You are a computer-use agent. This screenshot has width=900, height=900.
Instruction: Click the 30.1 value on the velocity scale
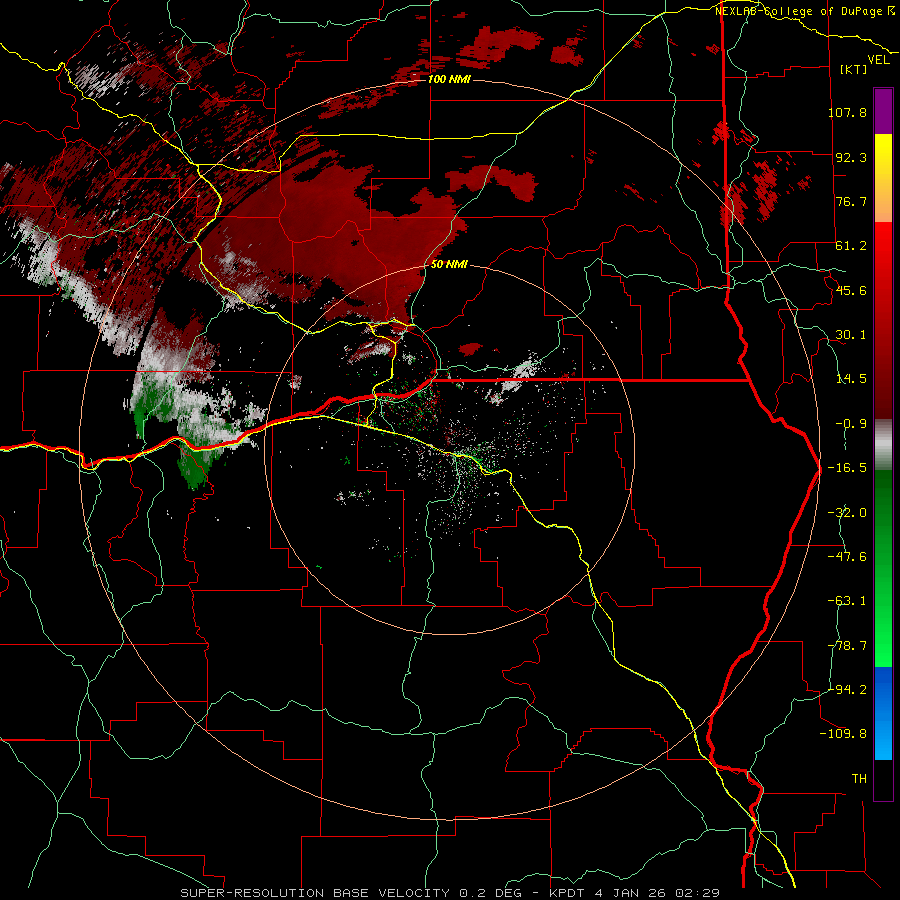(x=851, y=334)
